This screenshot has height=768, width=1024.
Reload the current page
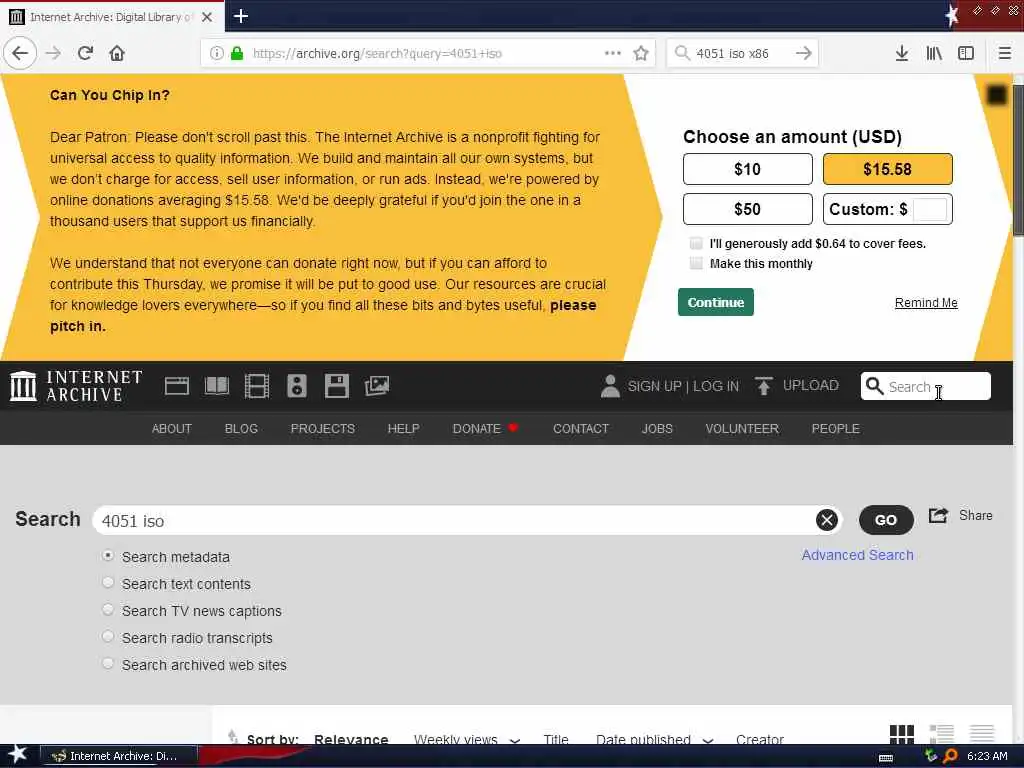point(85,53)
